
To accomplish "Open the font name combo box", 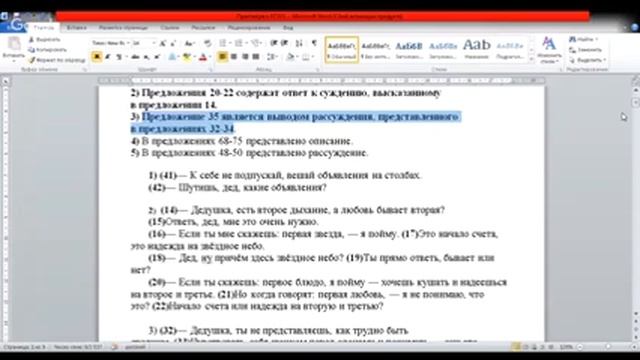I will pos(111,43).
